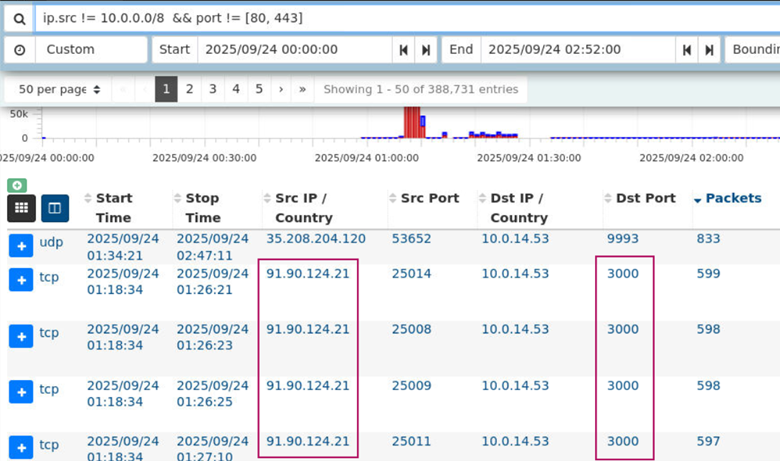Click the search expression input field
Screen dimensions: 780x461
[400, 18]
